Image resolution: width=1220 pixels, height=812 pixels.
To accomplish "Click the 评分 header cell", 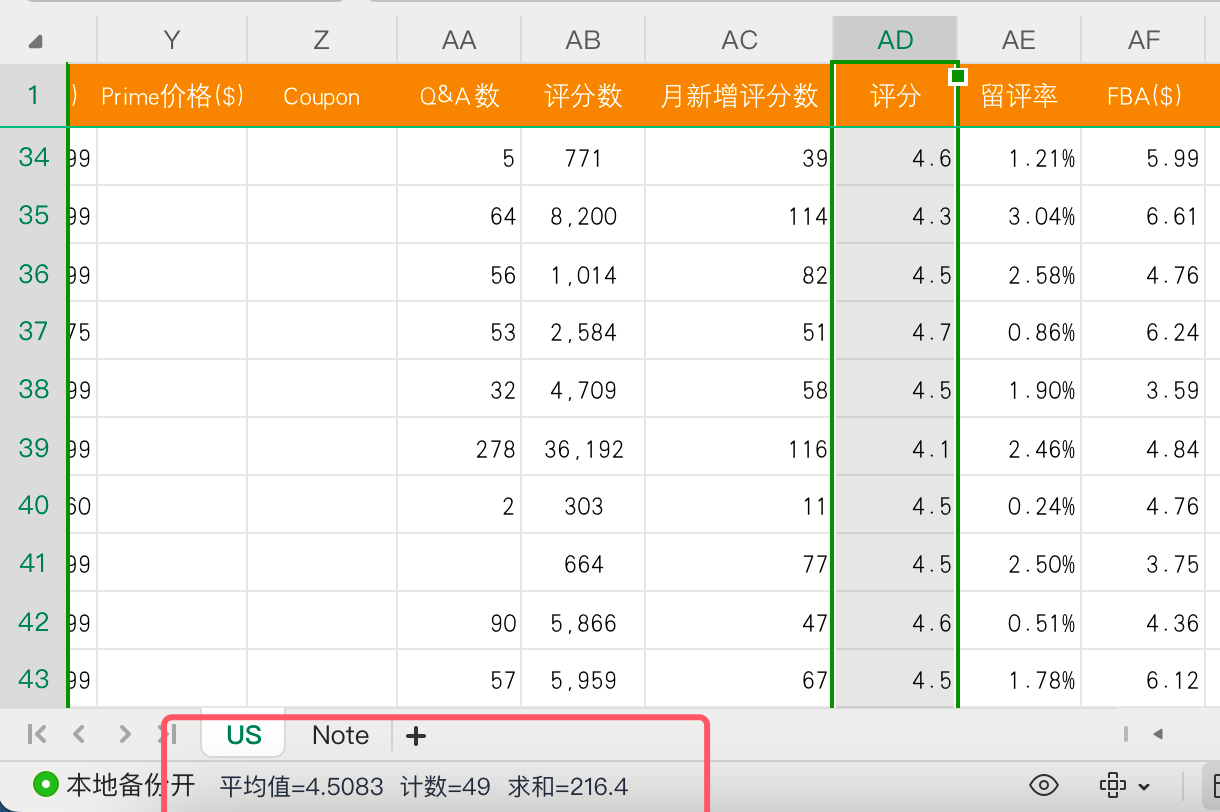I will click(x=895, y=96).
